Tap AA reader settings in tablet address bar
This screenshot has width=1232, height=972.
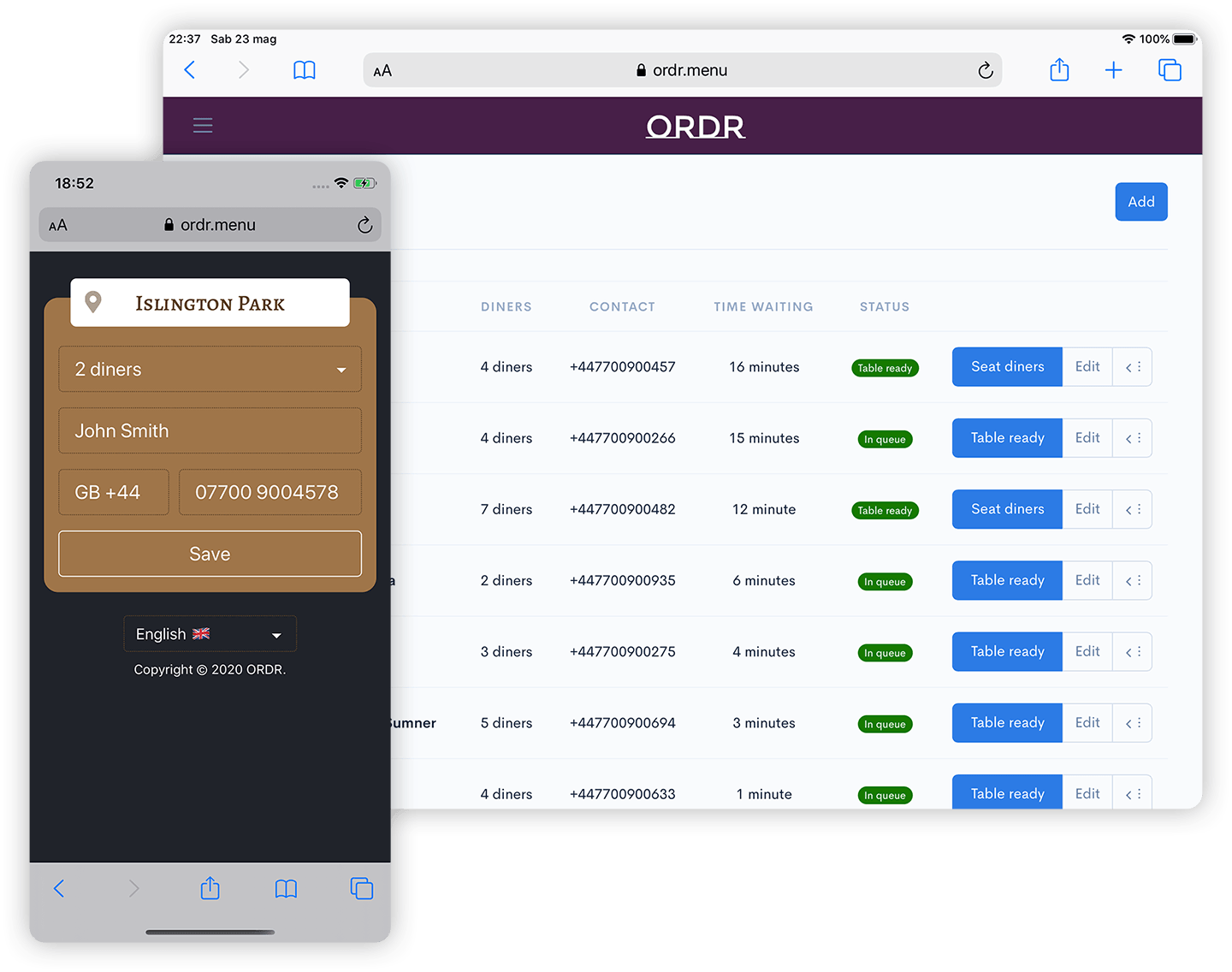pyautogui.click(x=382, y=71)
